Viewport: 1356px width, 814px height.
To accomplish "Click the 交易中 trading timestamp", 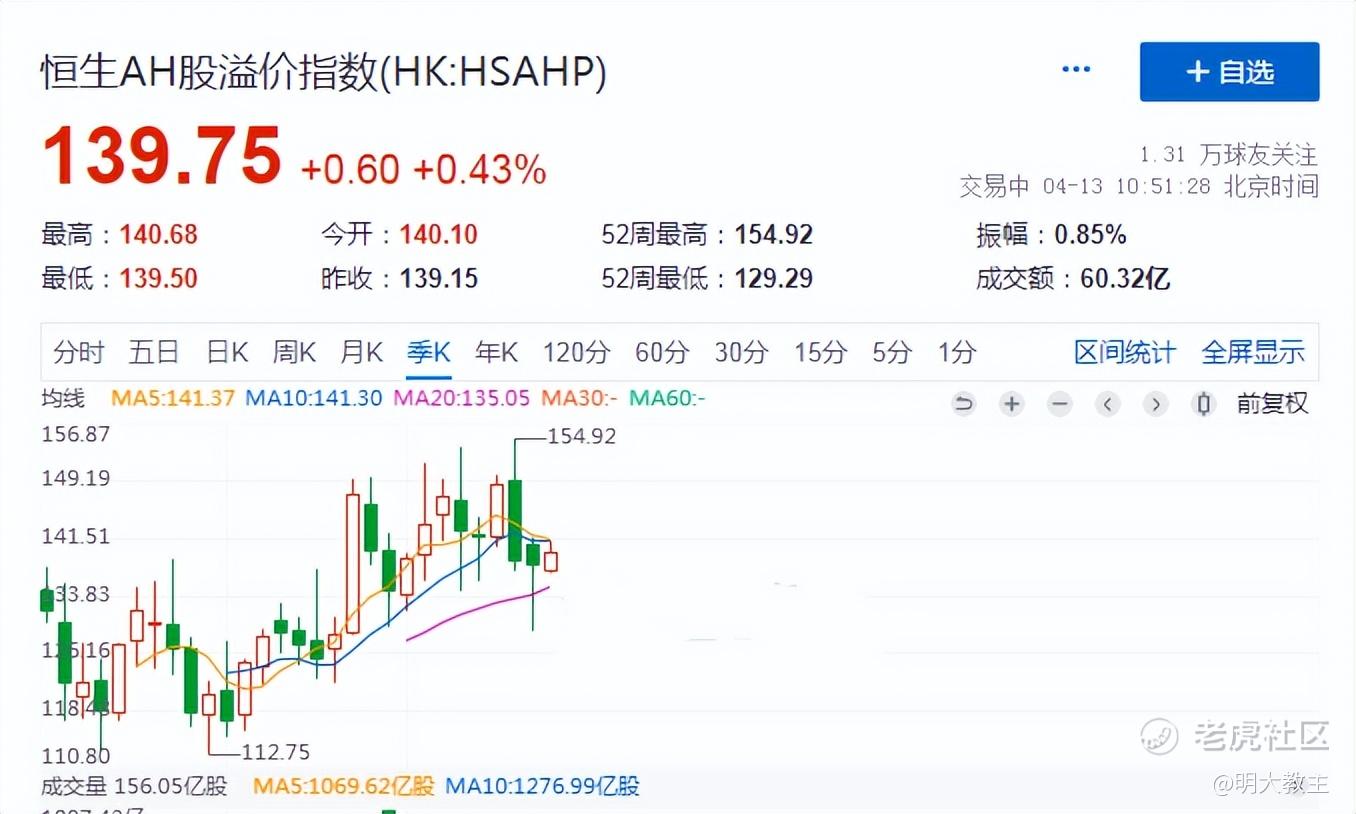I will pos(1139,186).
